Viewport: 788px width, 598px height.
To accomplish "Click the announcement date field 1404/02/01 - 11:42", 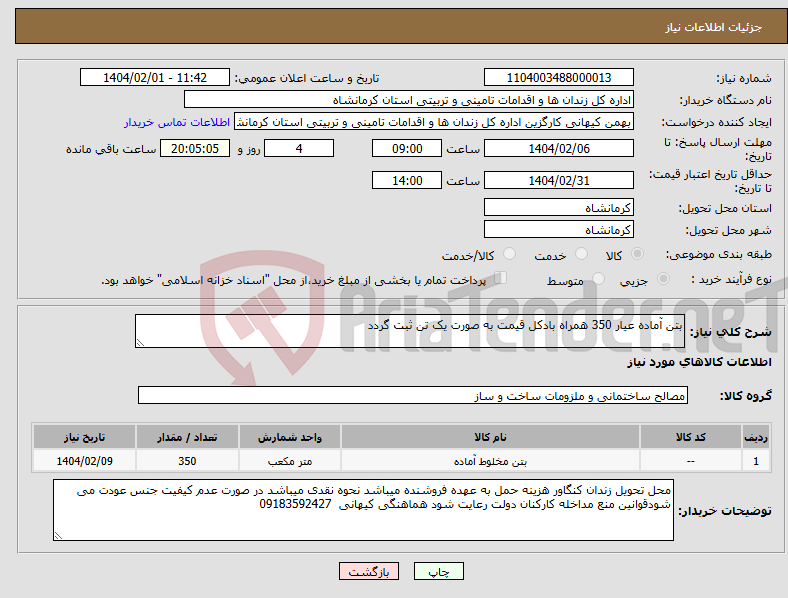I will 155,77.
